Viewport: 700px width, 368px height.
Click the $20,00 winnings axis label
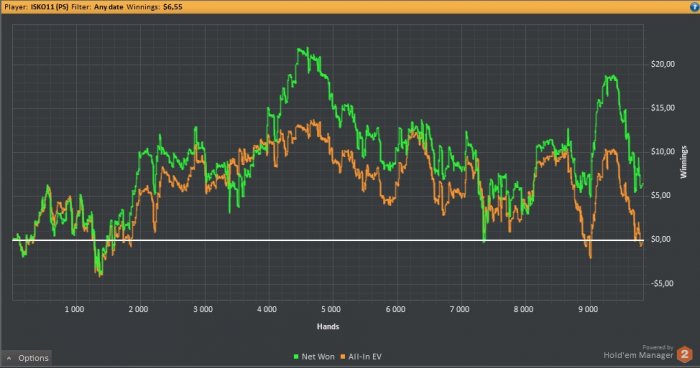coord(663,64)
